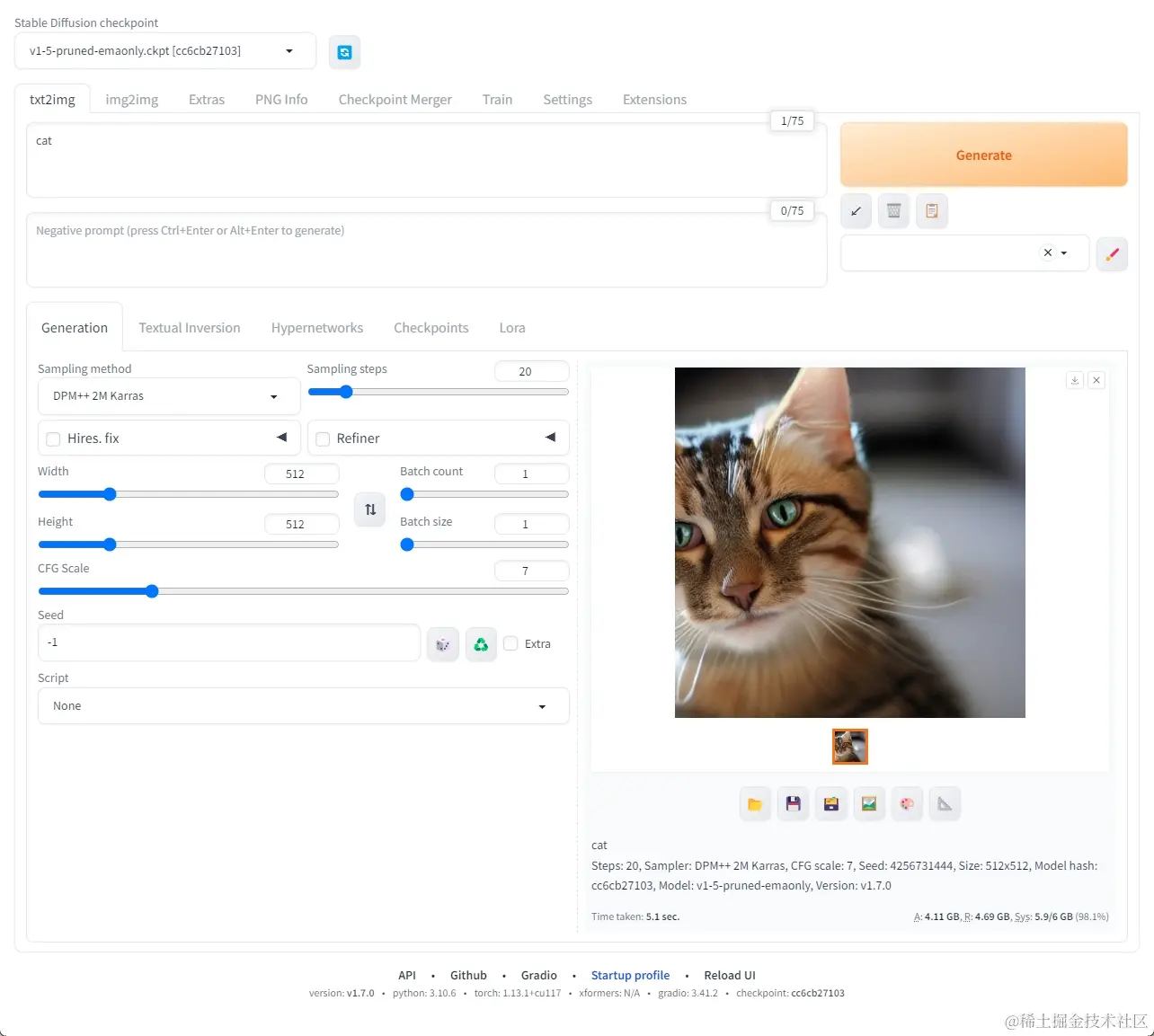This screenshot has width=1154, height=1036.
Task: Tick the Extra seed checkbox
Action: tap(510, 643)
